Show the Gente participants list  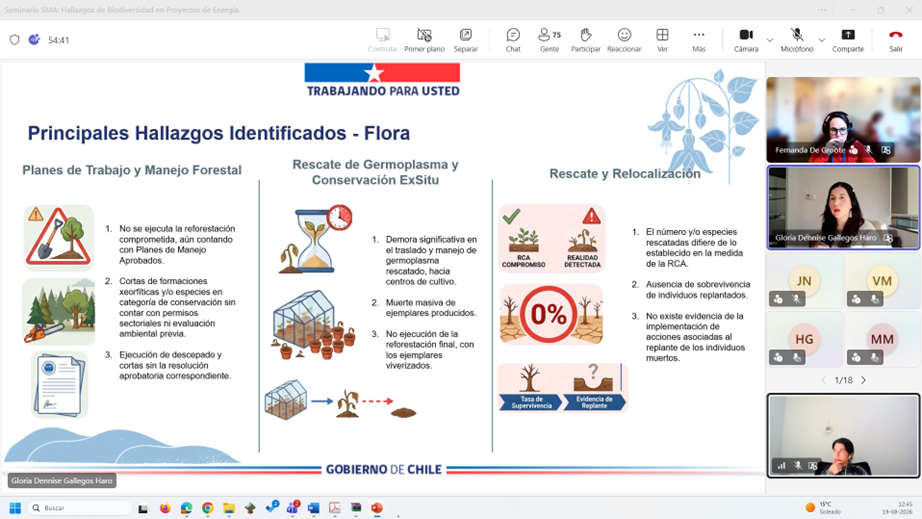[x=549, y=40]
